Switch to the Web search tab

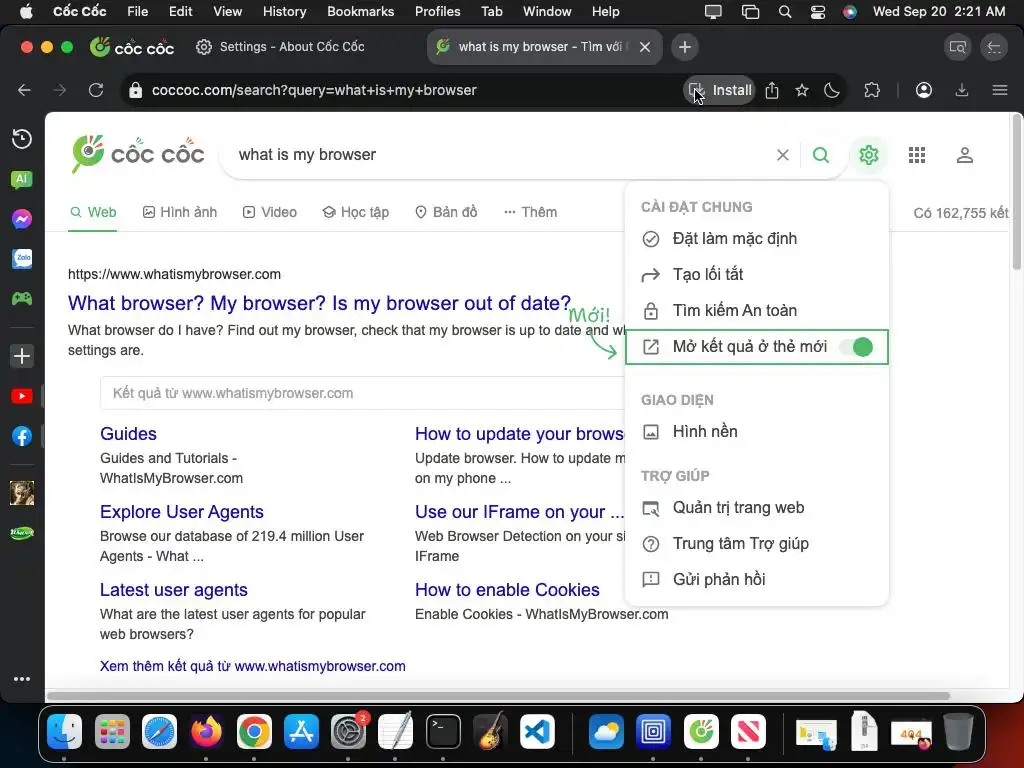tap(93, 212)
